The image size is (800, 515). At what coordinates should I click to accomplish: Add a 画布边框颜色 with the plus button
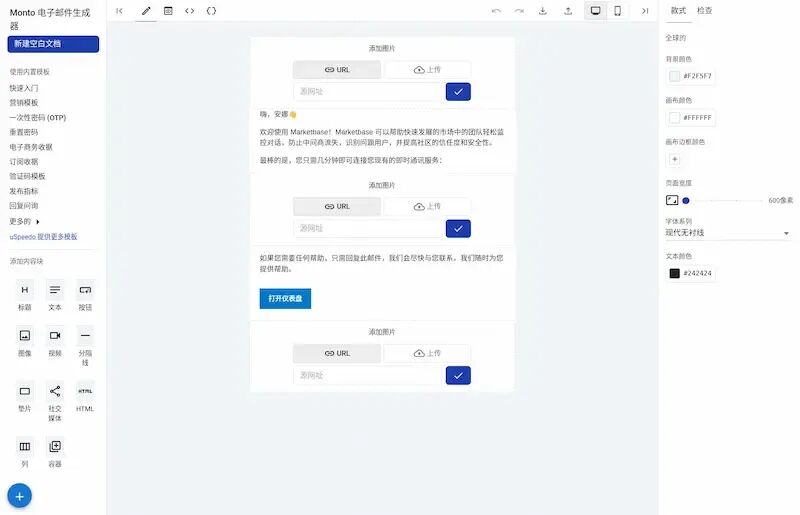[674, 159]
